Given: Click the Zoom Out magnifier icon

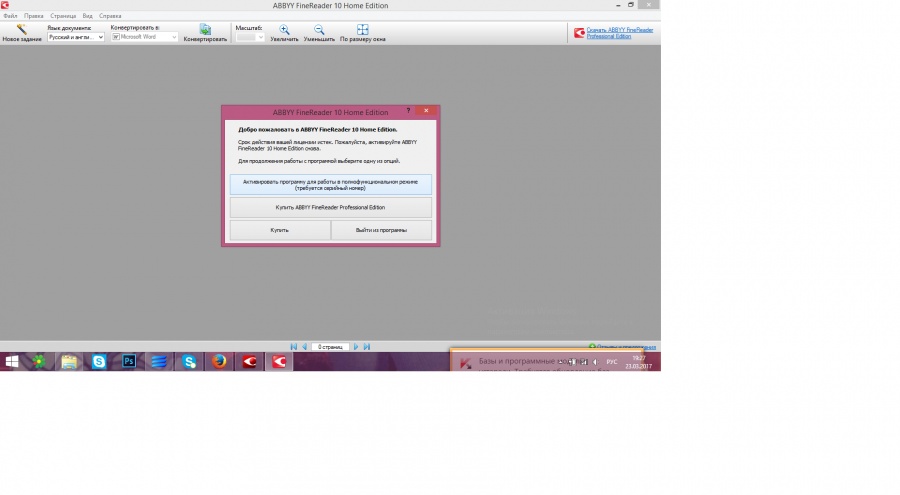Looking at the screenshot, I should click(x=319, y=29).
